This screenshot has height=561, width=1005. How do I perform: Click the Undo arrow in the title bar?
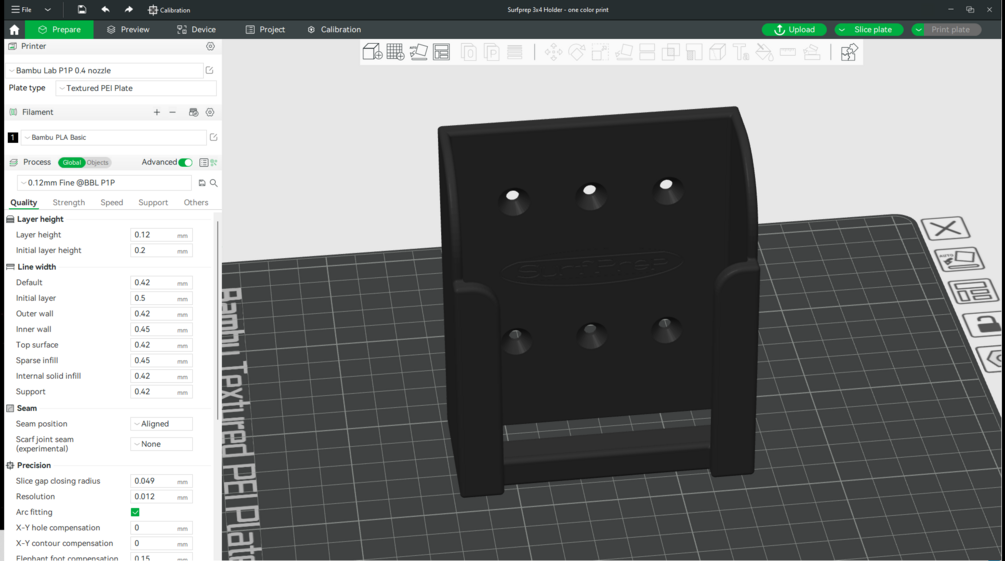105,10
